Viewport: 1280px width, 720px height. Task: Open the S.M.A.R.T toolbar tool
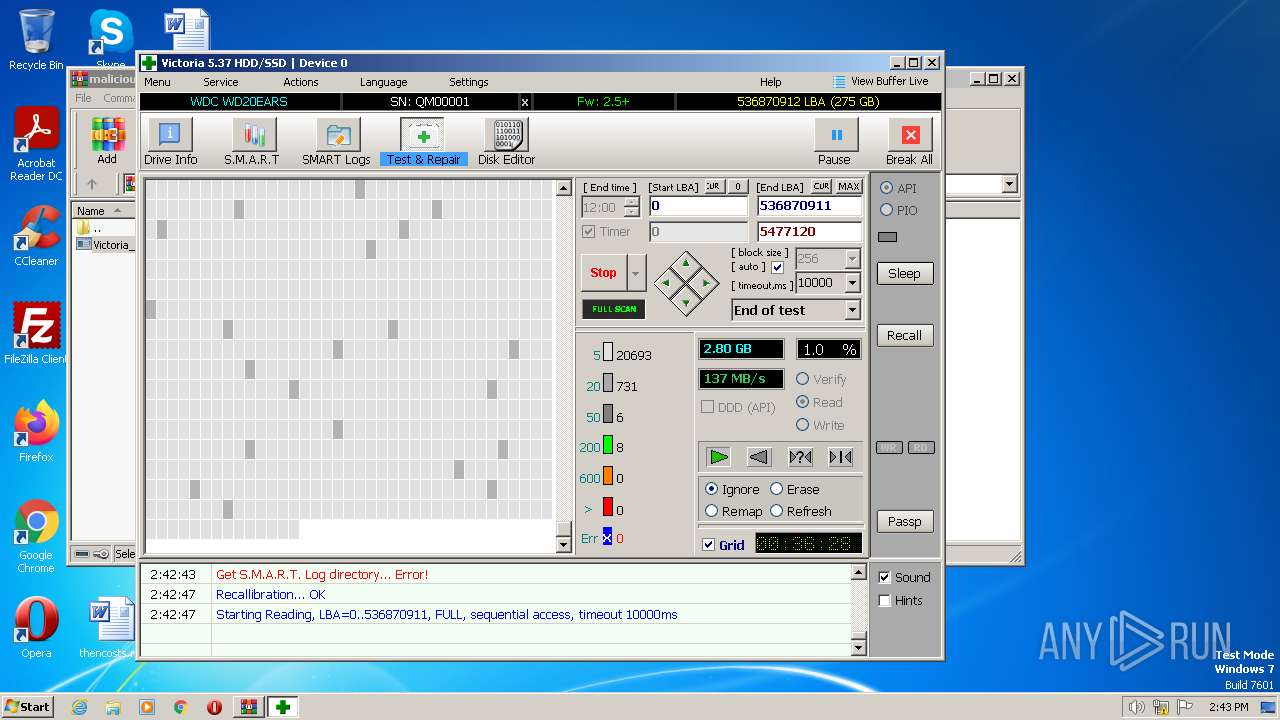coord(252,142)
